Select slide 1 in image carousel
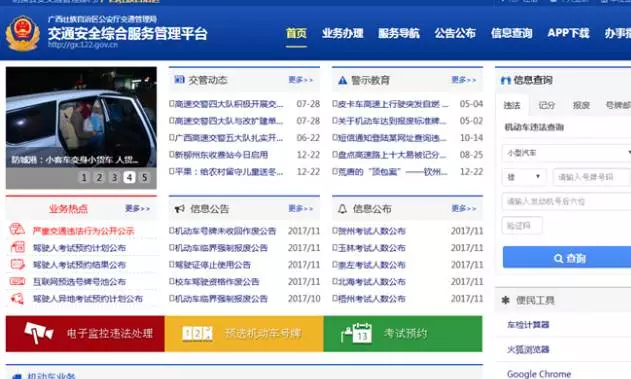 coord(84,177)
